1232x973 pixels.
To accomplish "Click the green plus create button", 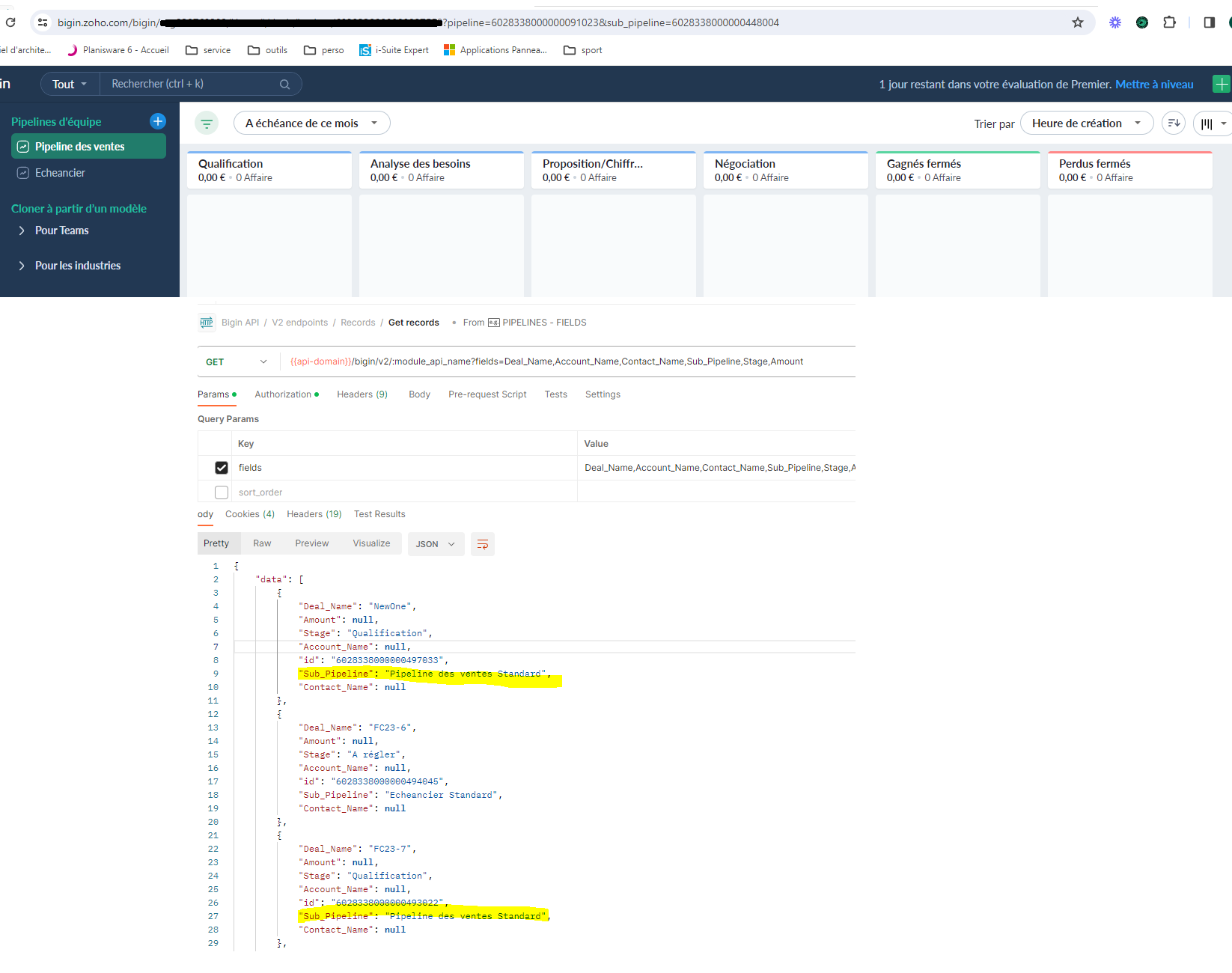I will pyautogui.click(x=1222, y=84).
